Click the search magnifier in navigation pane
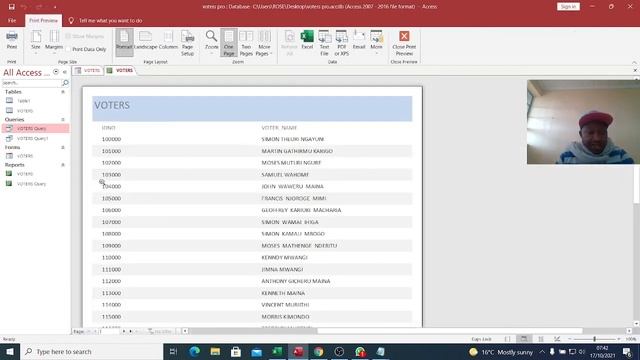Screen dimensions: 640x360 click(65, 83)
